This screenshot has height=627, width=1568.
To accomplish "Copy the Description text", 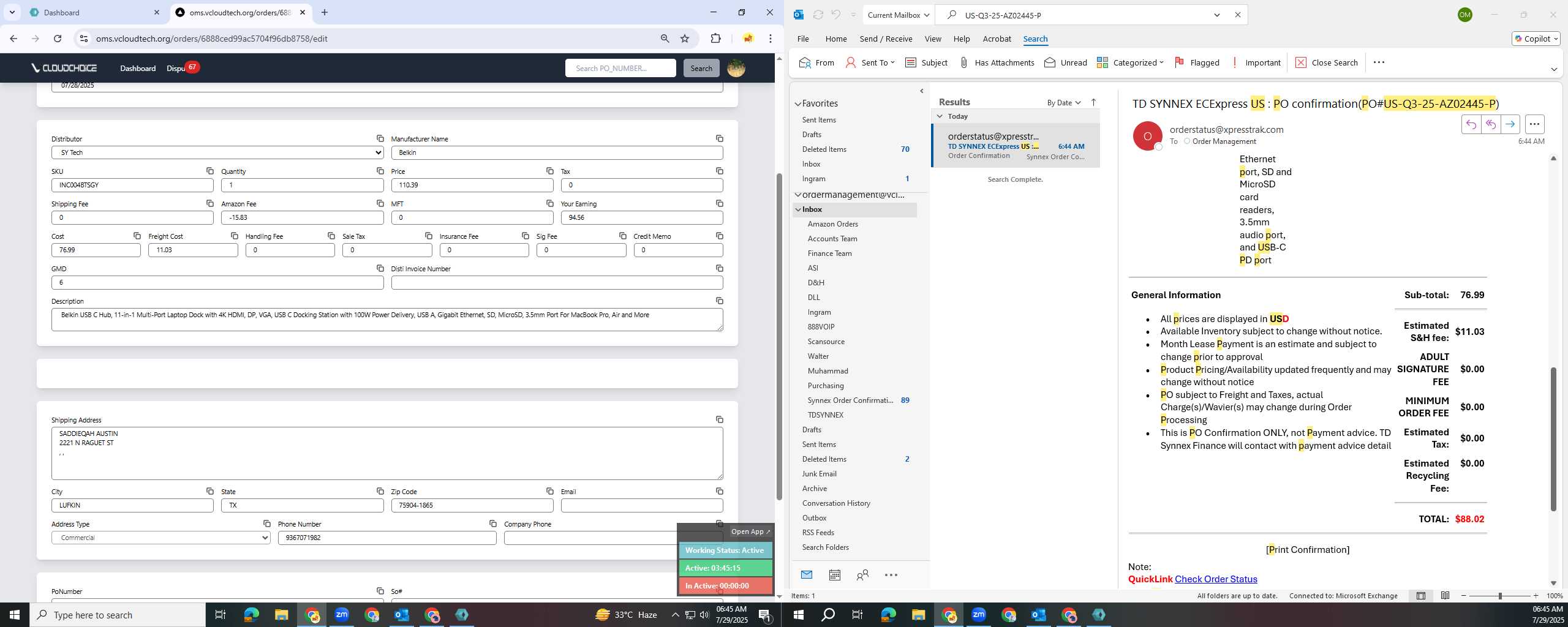I will 719,301.
